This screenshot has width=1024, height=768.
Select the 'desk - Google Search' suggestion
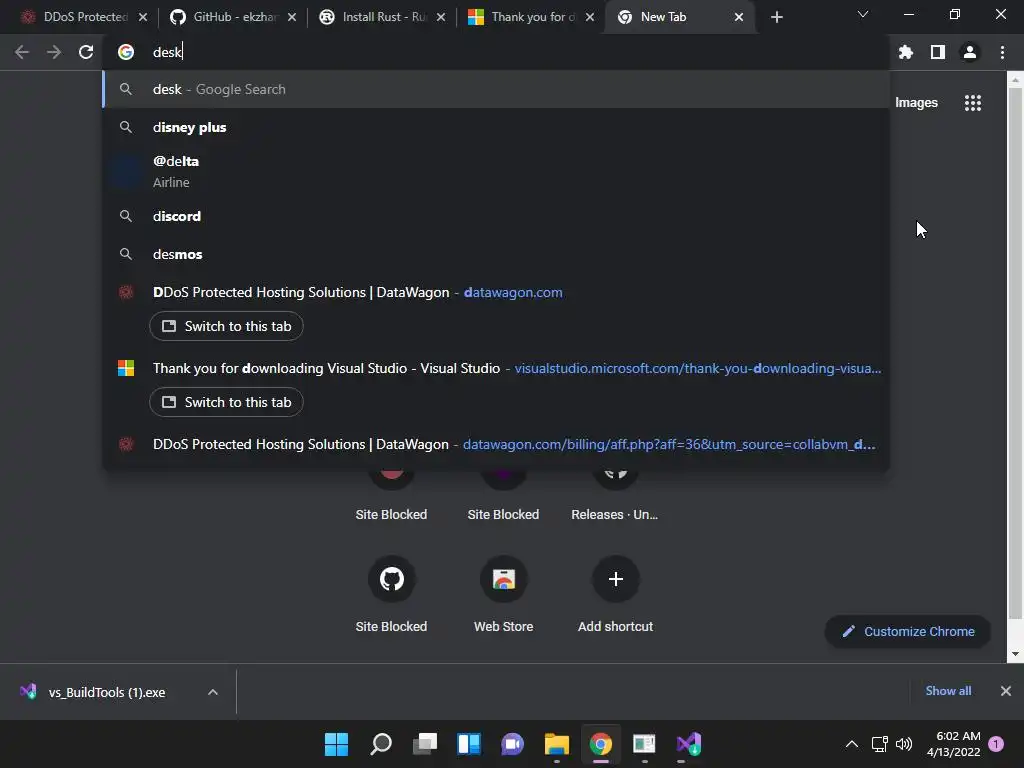(x=496, y=89)
